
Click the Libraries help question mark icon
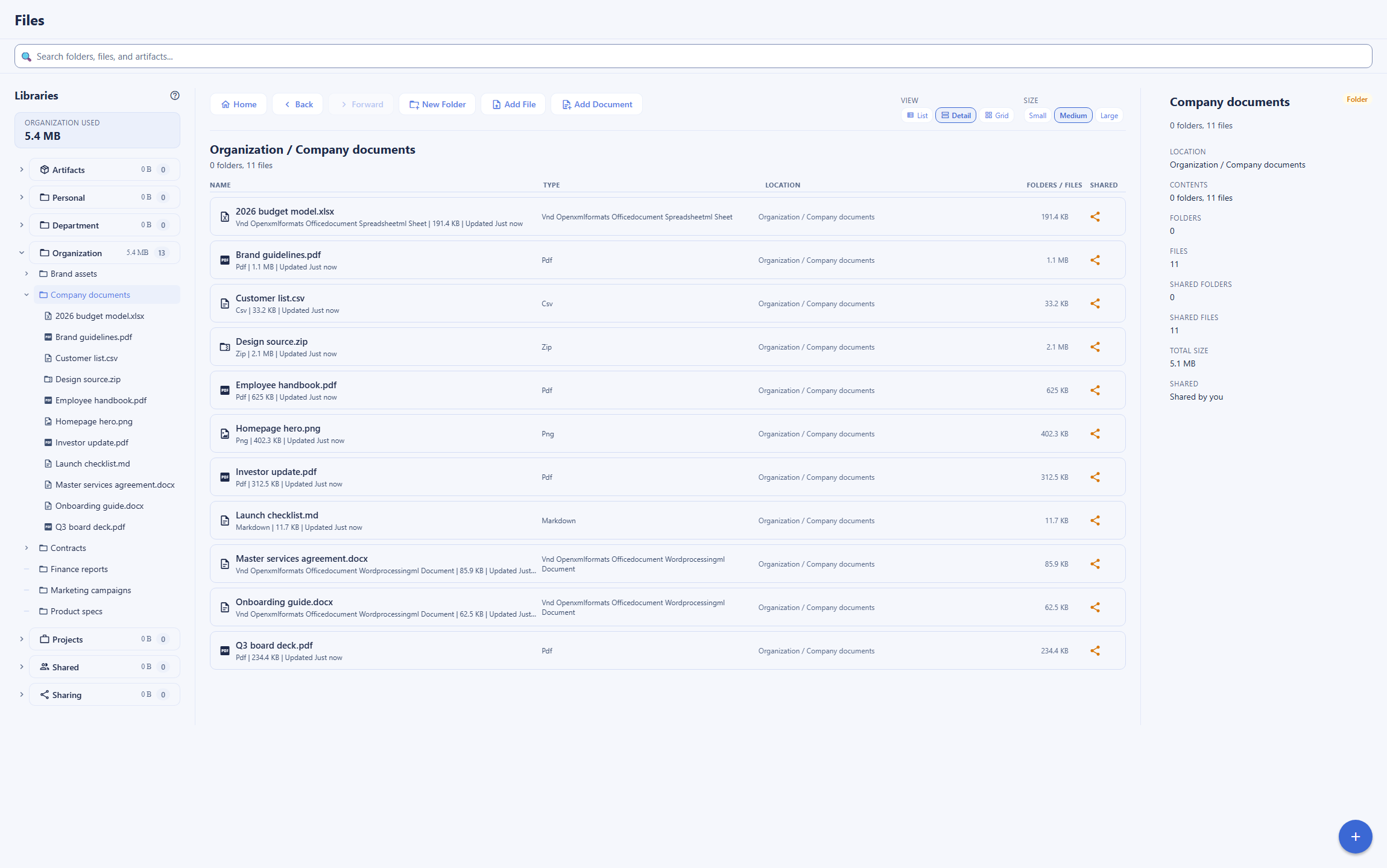pyautogui.click(x=175, y=95)
